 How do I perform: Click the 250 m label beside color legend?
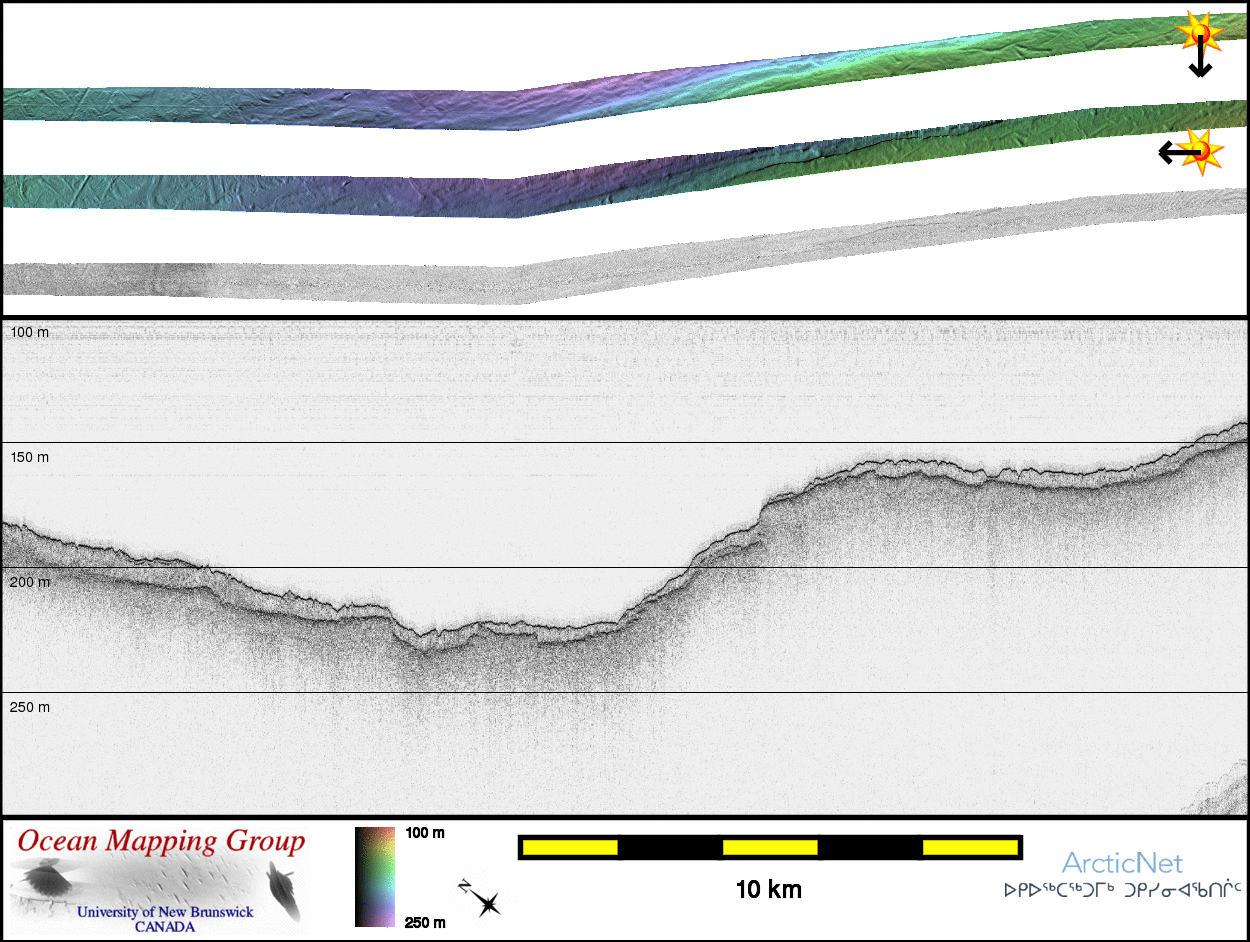click(x=425, y=922)
